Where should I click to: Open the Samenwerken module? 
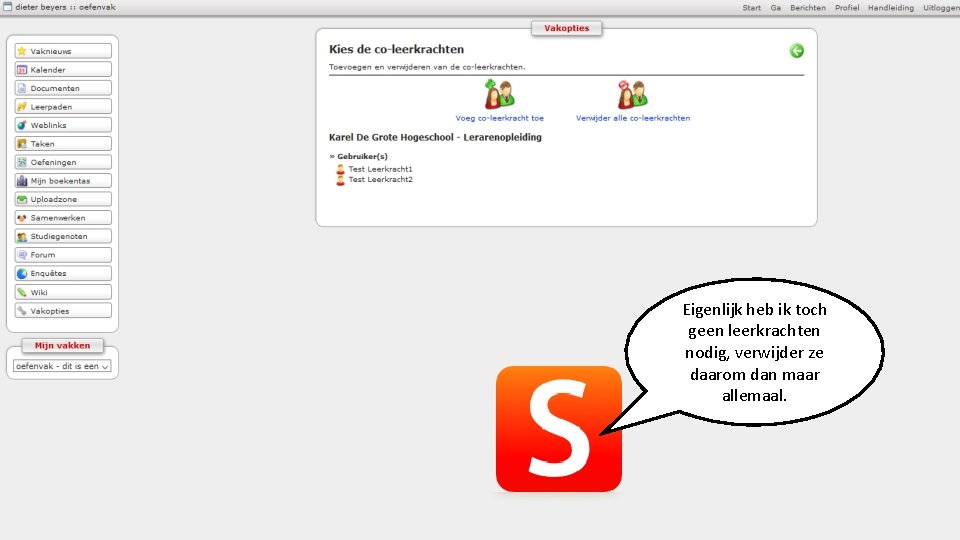(63, 218)
